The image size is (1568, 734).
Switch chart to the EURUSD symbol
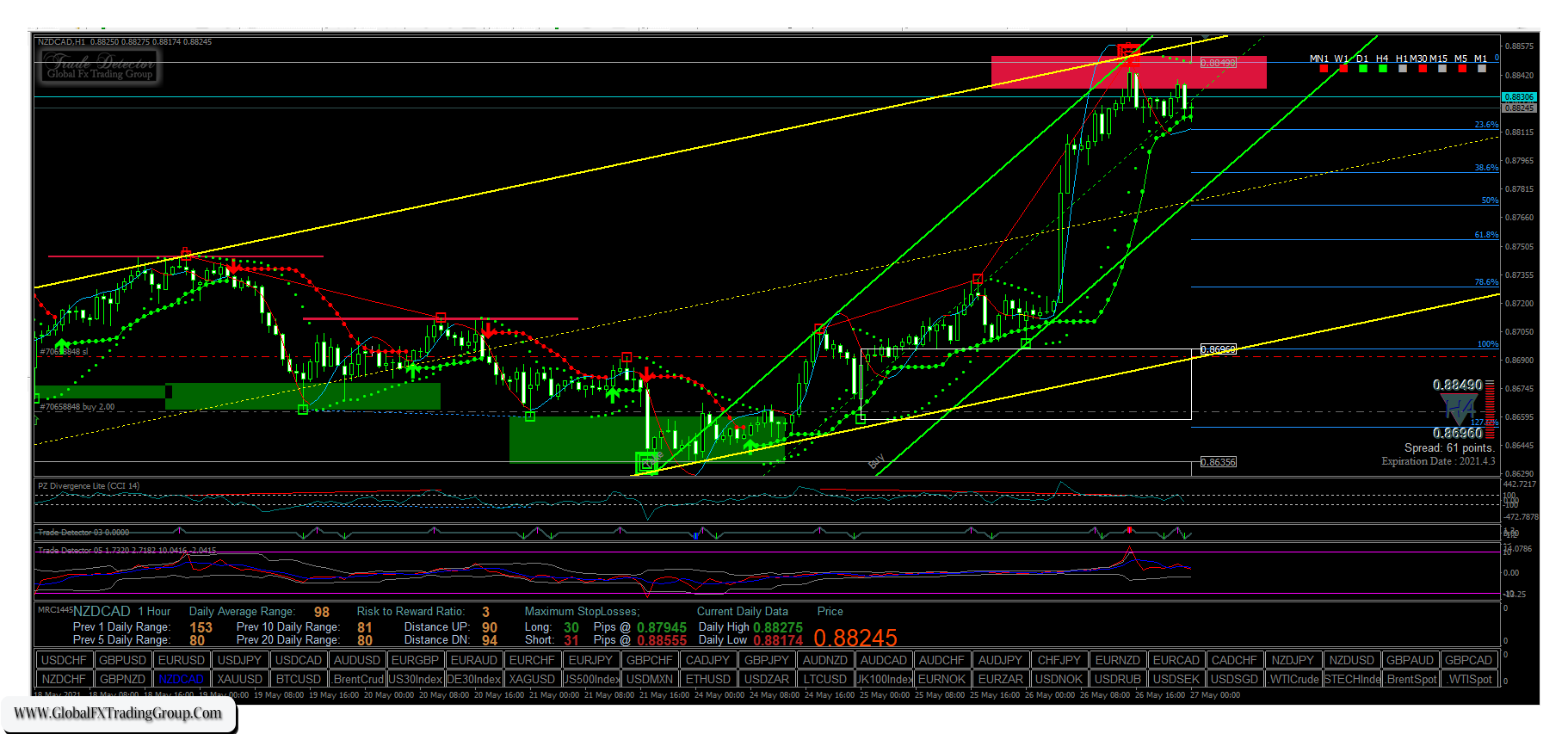(x=182, y=660)
